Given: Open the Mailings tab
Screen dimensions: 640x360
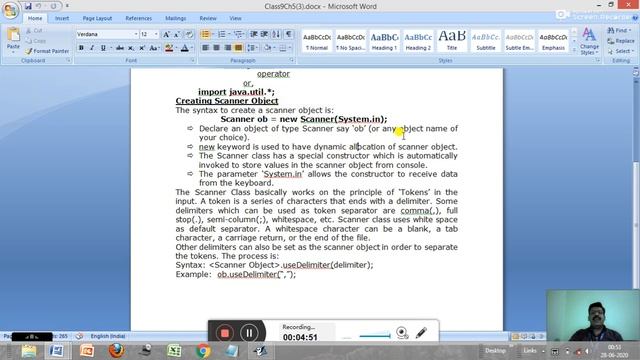Looking at the screenshot, I should point(176,18).
